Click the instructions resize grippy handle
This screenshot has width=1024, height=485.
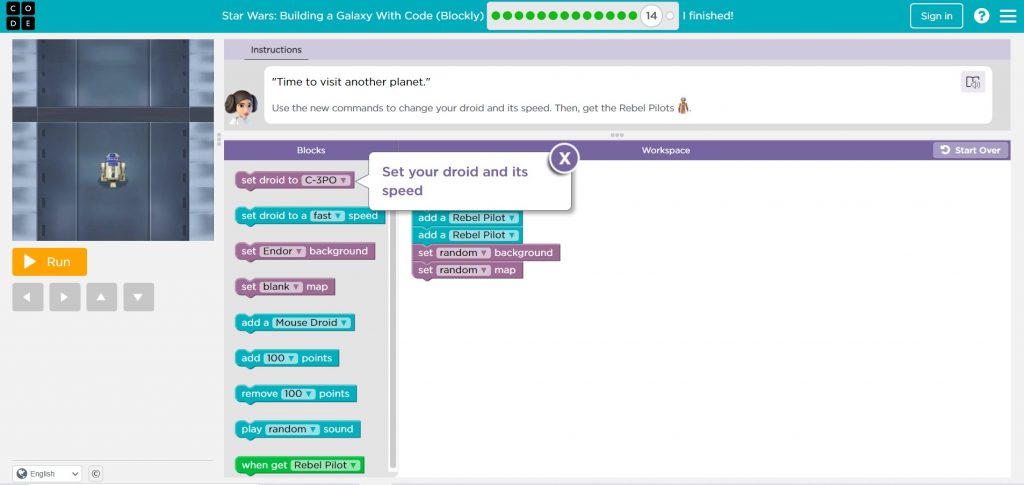click(x=617, y=135)
